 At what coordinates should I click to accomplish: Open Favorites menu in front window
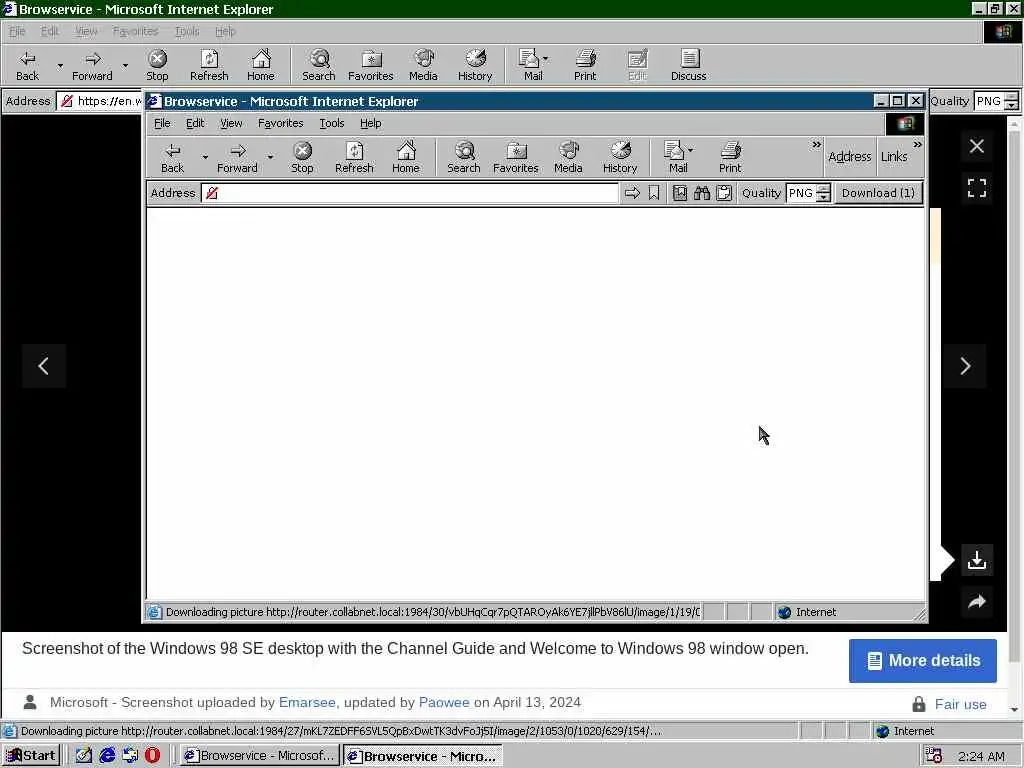280,123
